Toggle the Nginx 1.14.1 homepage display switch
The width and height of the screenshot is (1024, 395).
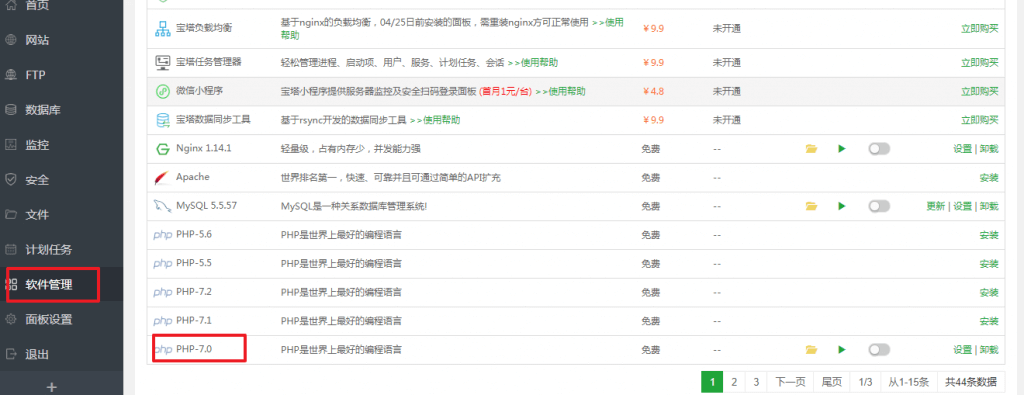(879, 149)
